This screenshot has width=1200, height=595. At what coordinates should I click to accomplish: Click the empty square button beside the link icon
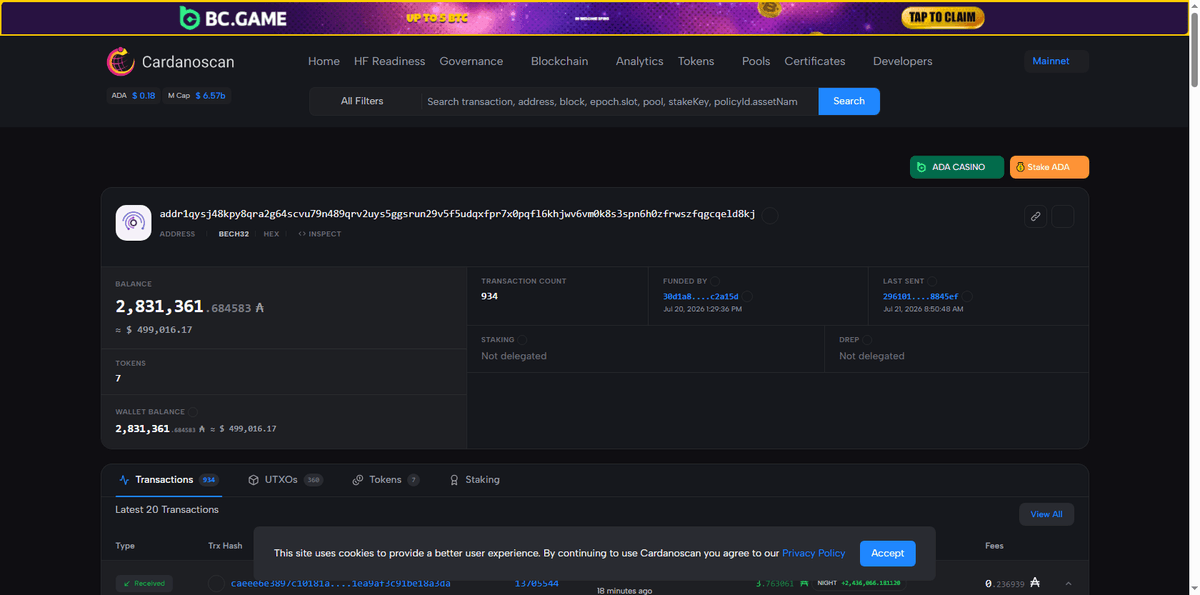click(x=1063, y=216)
